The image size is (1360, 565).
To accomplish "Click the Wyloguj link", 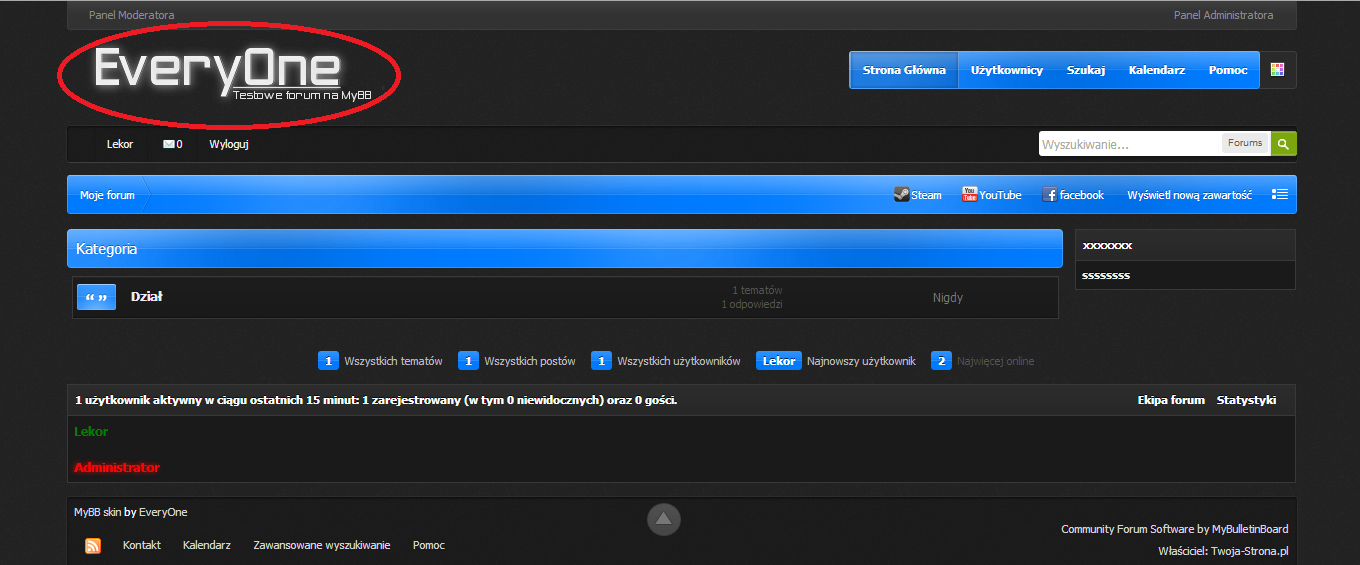I will coord(229,144).
